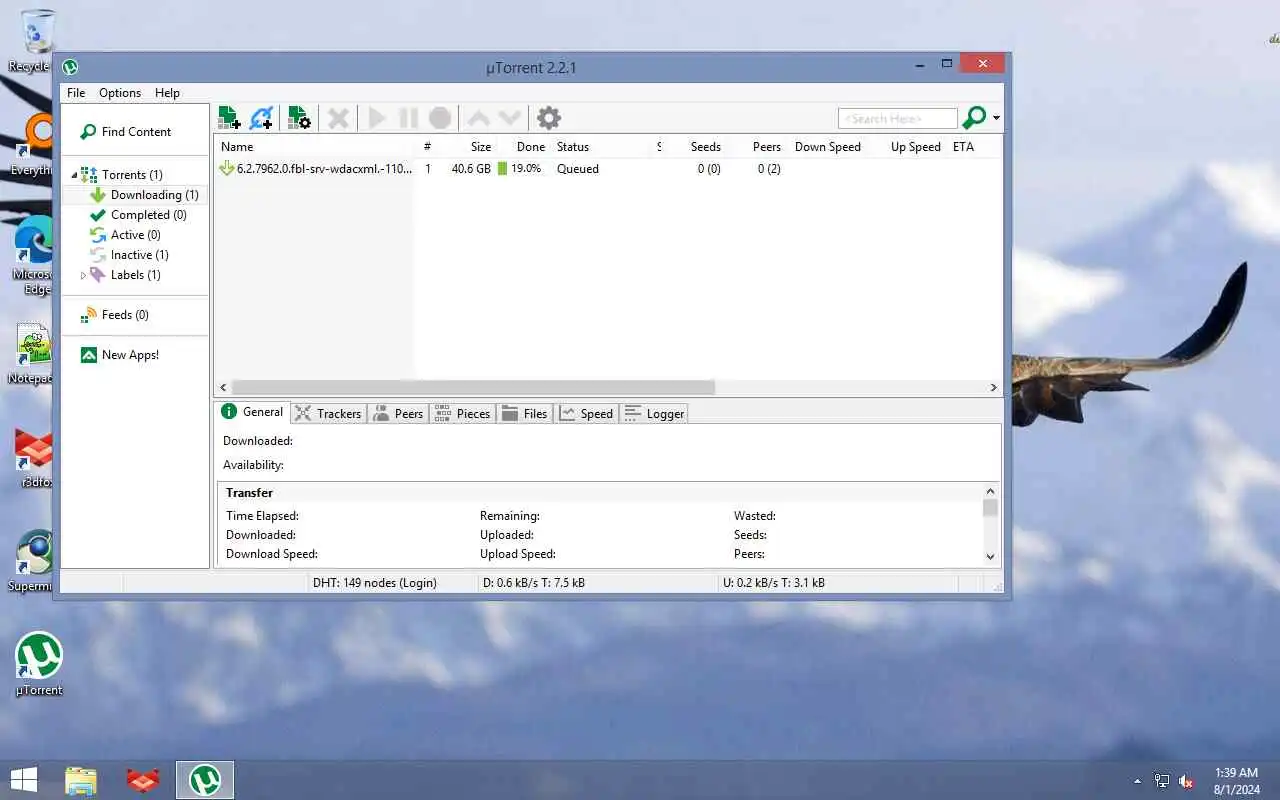Switch to the Pieces tab

462,413
